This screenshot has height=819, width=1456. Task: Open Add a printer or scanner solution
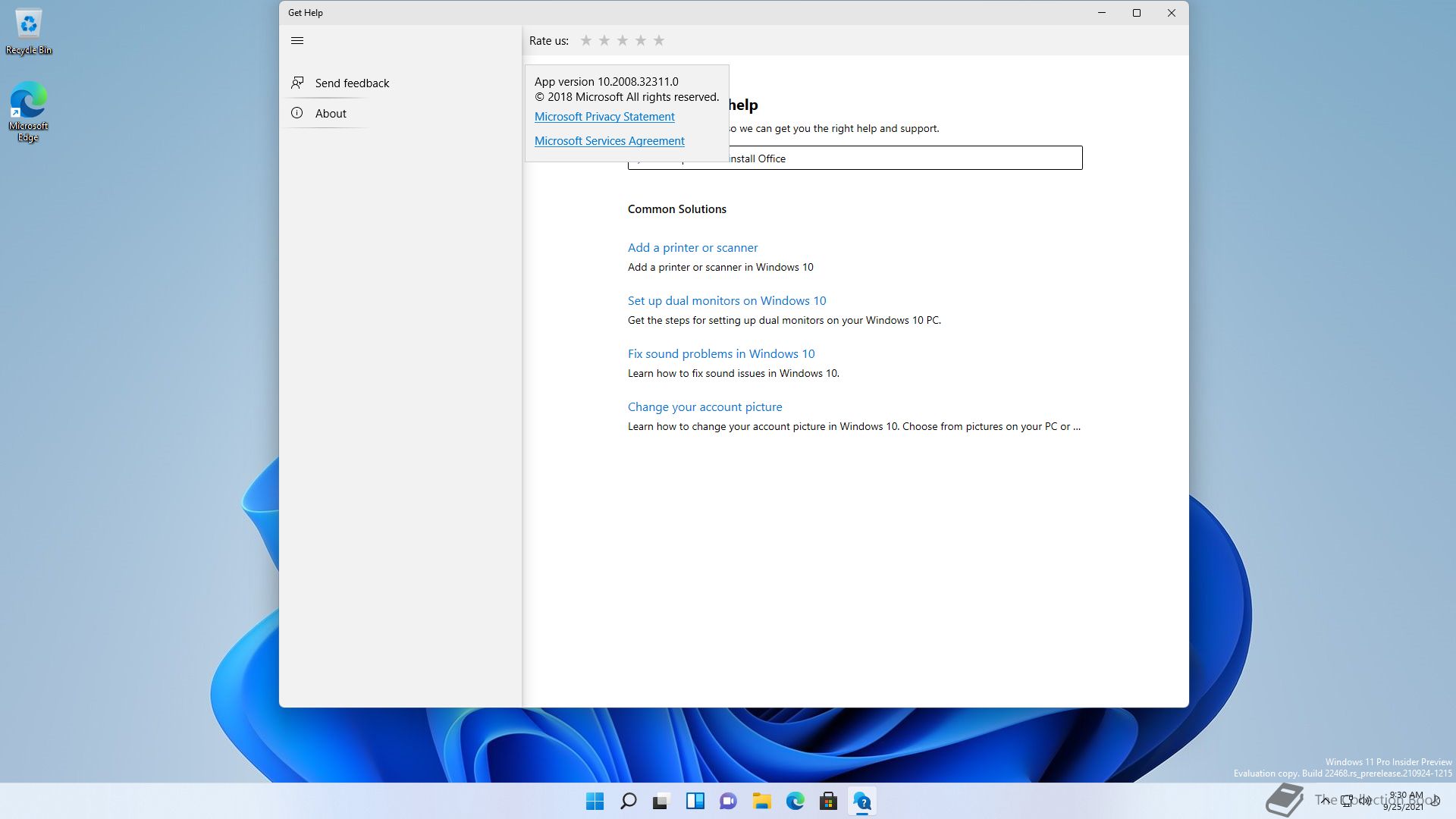tap(692, 248)
